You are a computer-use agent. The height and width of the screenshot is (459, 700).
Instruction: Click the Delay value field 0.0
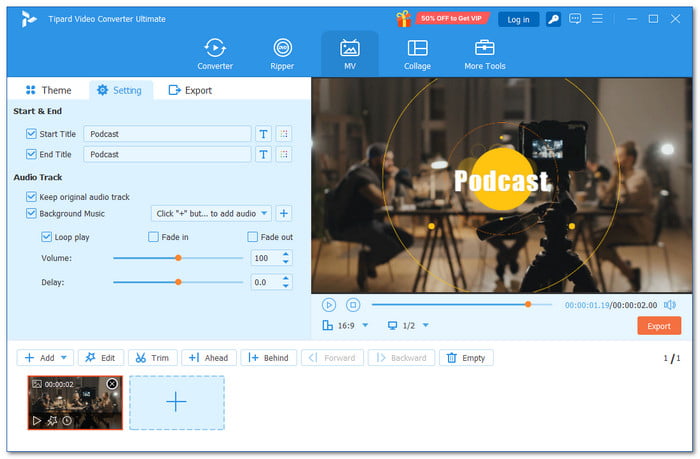click(266, 282)
